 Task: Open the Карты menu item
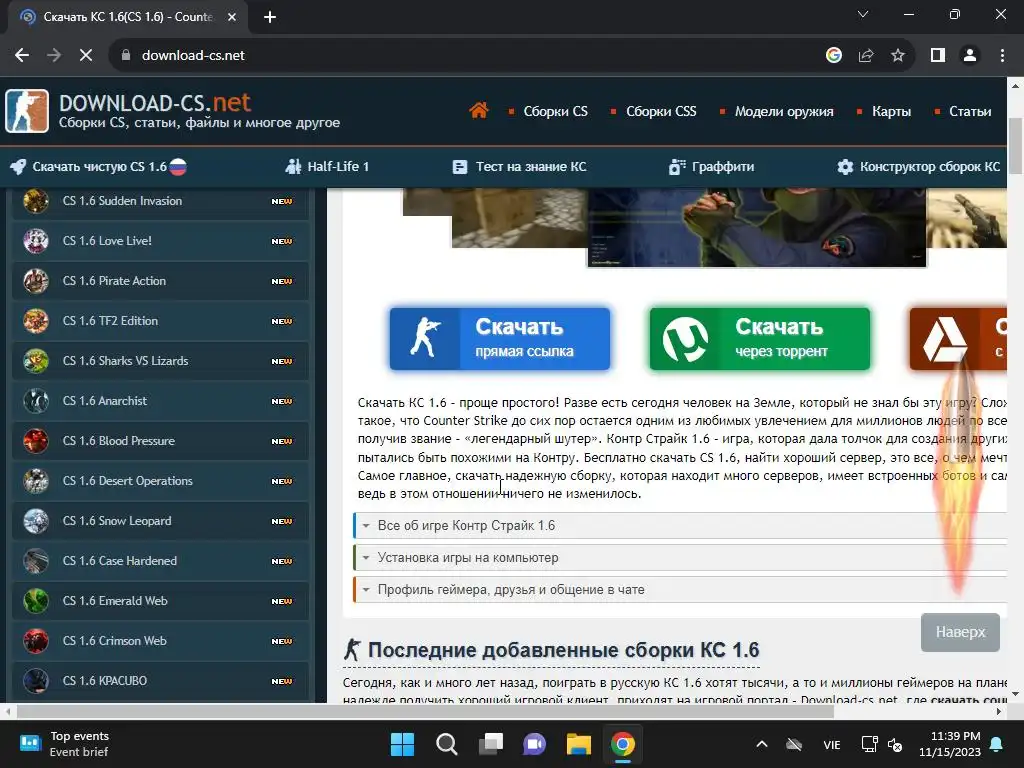[x=891, y=112]
